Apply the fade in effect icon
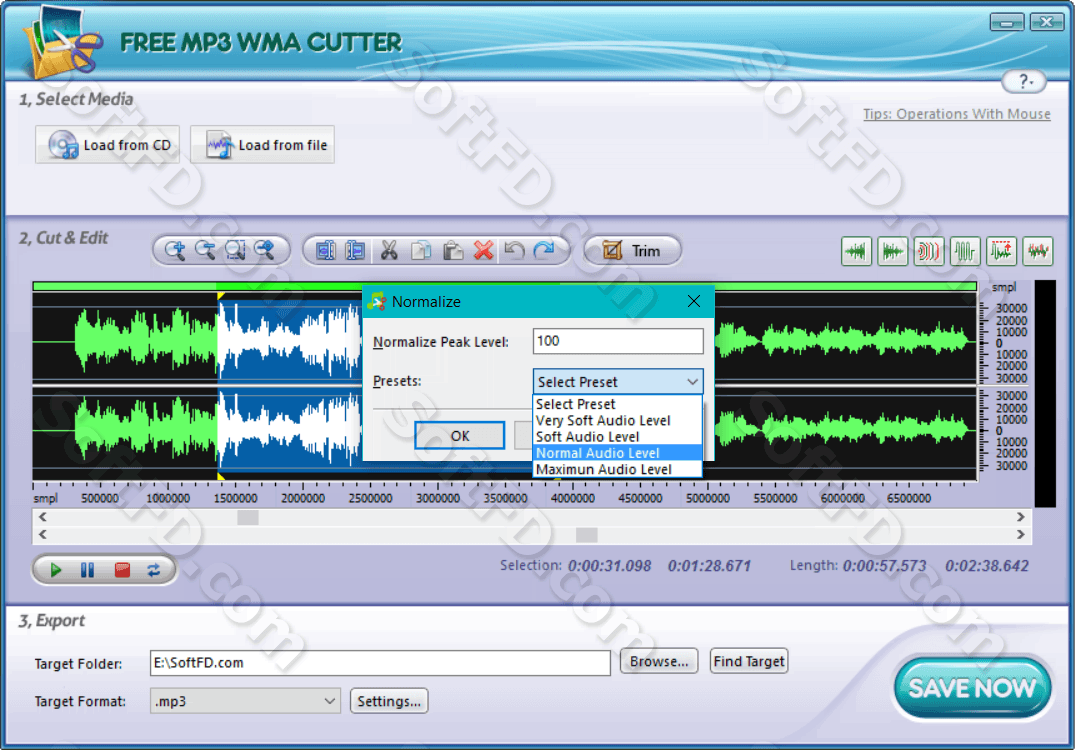 856,251
